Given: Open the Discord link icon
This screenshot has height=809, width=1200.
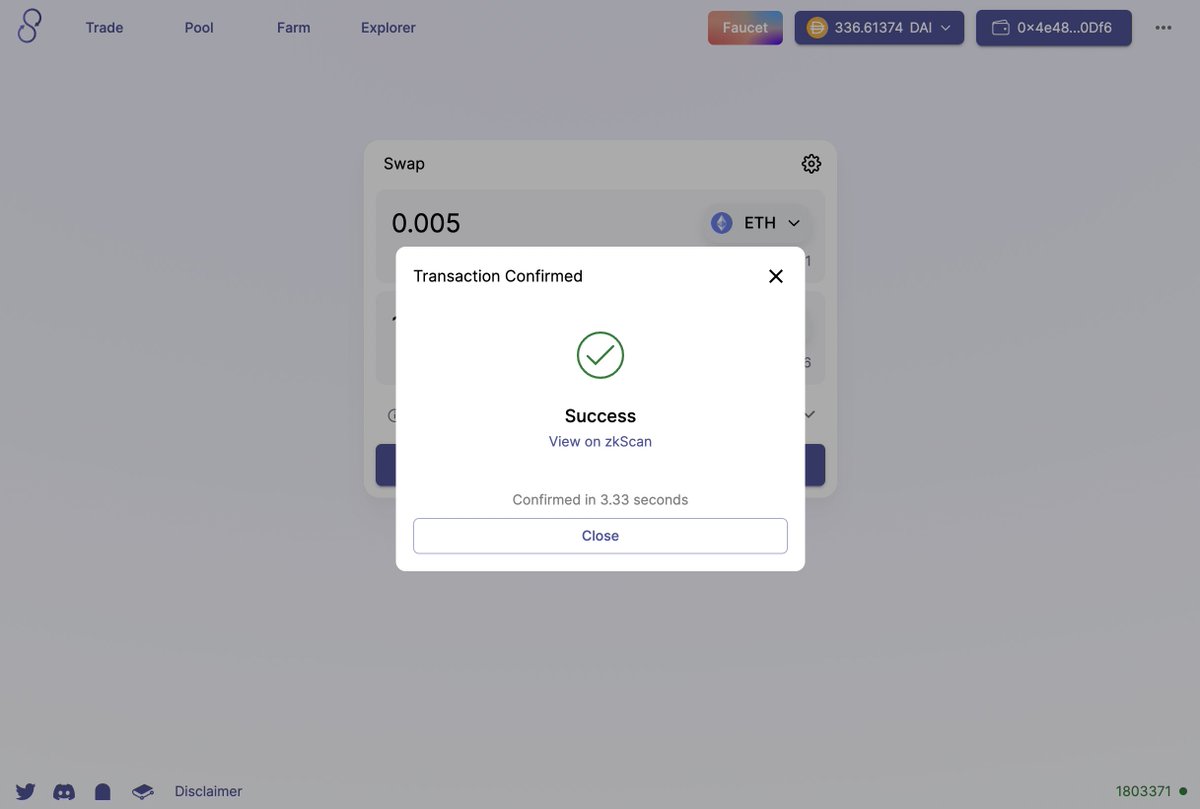Looking at the screenshot, I should point(64,791).
